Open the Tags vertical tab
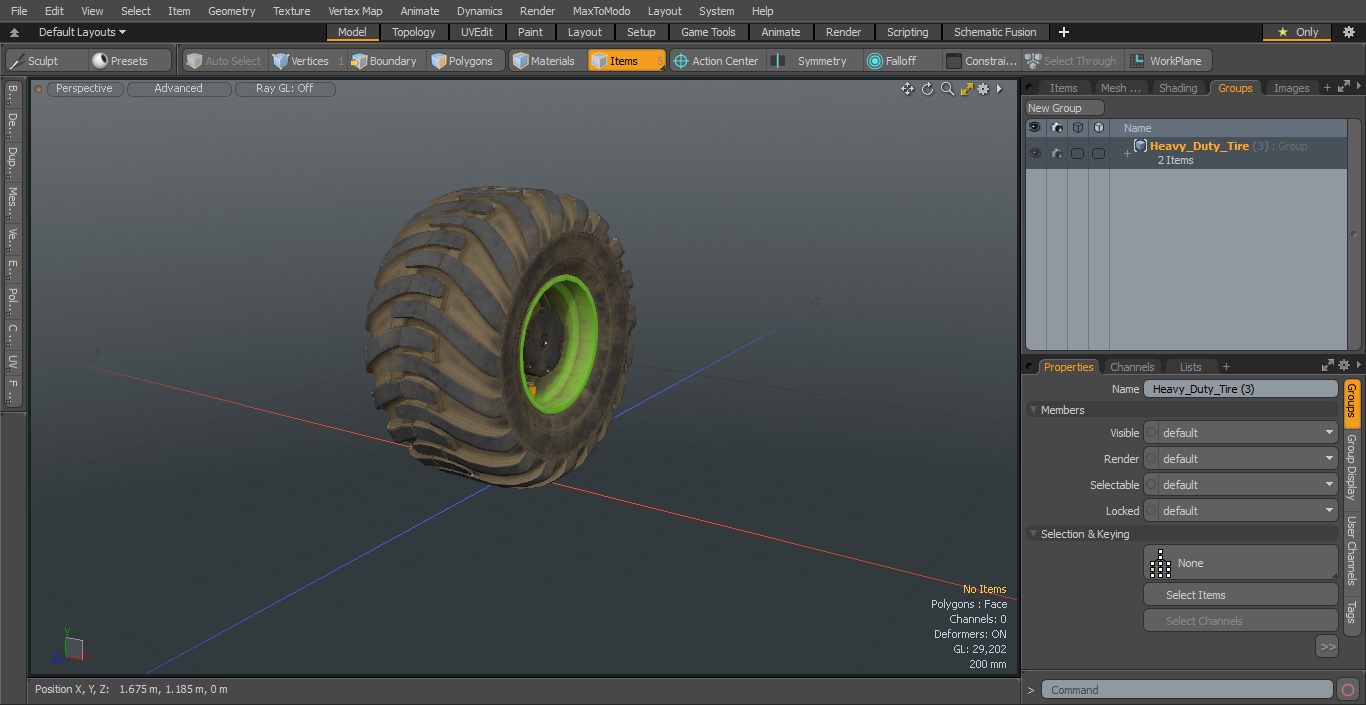 coord(1351,612)
